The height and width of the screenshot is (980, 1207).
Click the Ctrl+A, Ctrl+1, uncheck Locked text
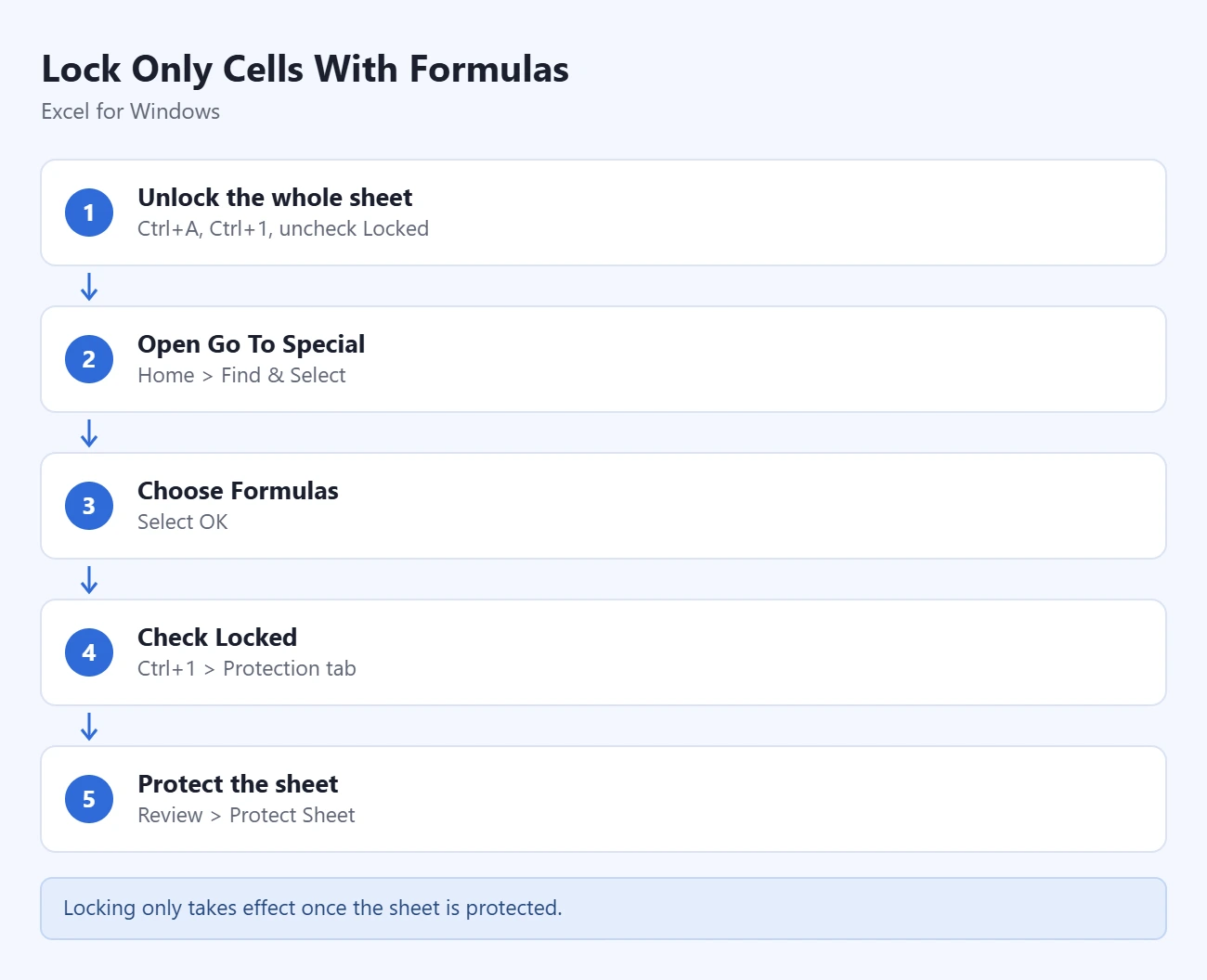point(283,228)
